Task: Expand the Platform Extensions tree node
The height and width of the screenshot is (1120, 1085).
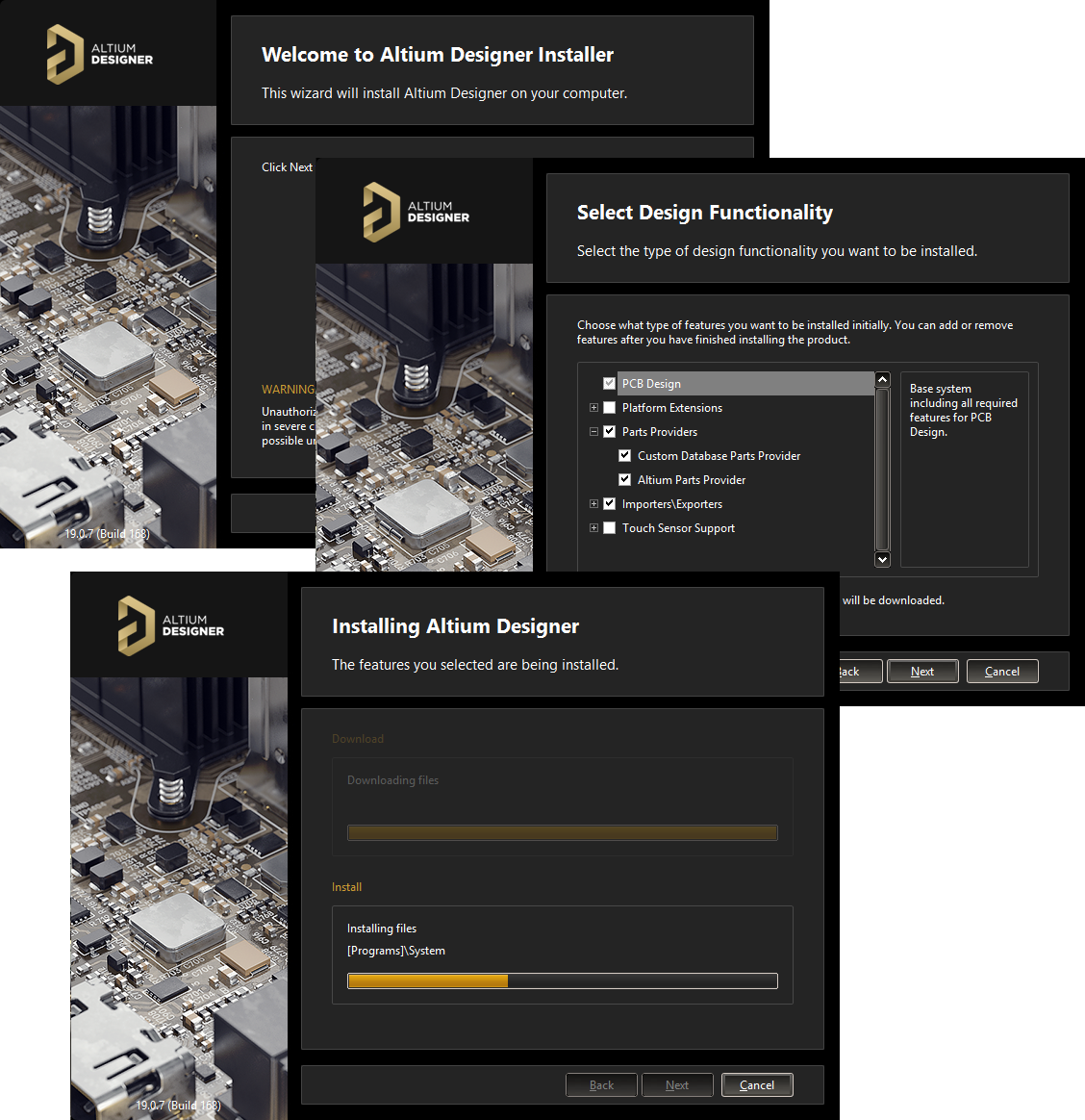Action: pyautogui.click(x=593, y=408)
